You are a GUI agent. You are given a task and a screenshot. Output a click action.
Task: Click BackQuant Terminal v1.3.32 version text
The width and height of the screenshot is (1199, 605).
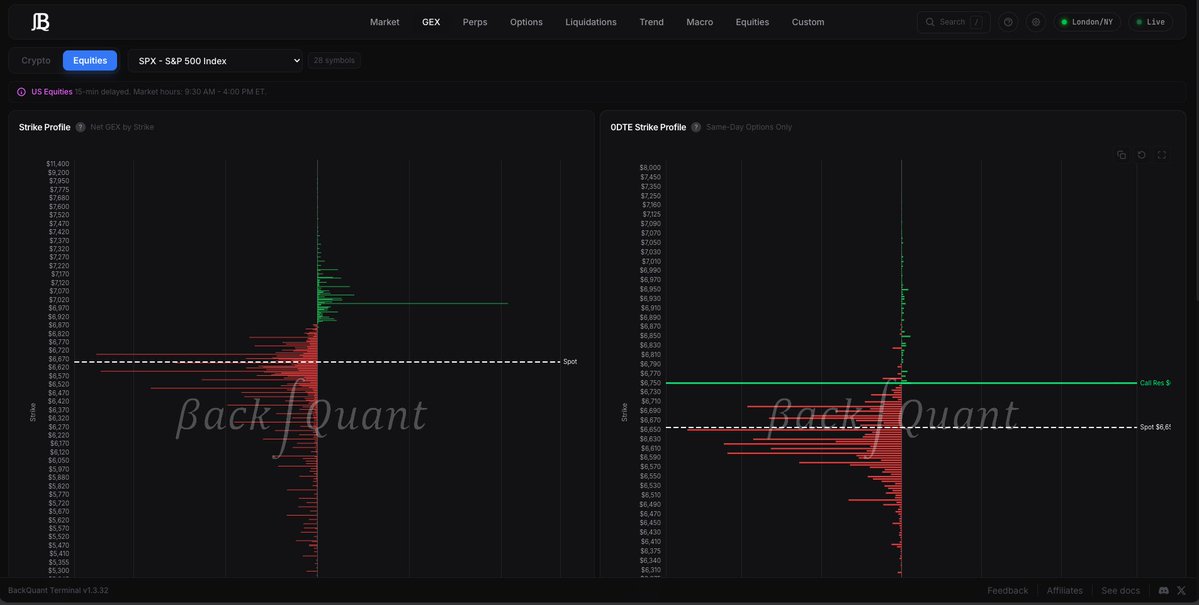58,590
